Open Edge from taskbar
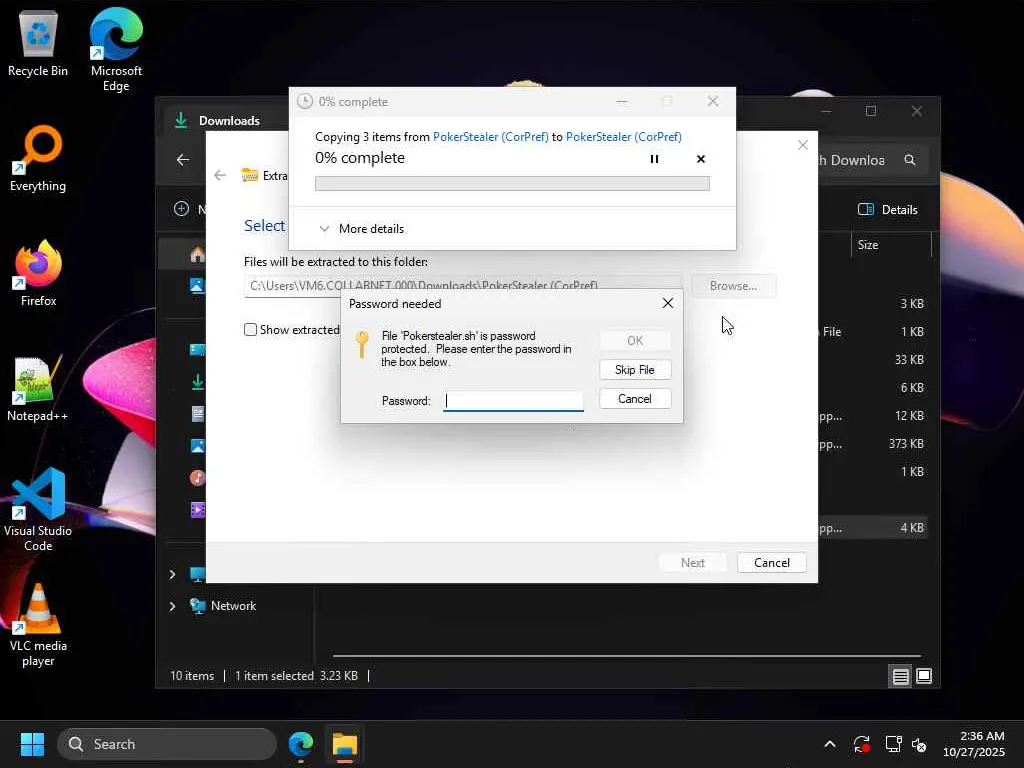The width and height of the screenshot is (1024, 768). tap(300, 744)
